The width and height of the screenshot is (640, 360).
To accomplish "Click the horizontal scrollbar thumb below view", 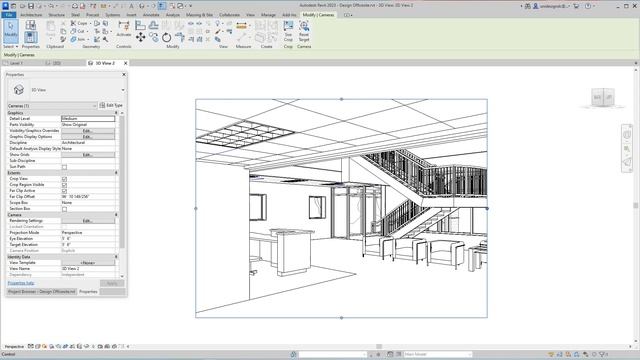I will click(379, 347).
